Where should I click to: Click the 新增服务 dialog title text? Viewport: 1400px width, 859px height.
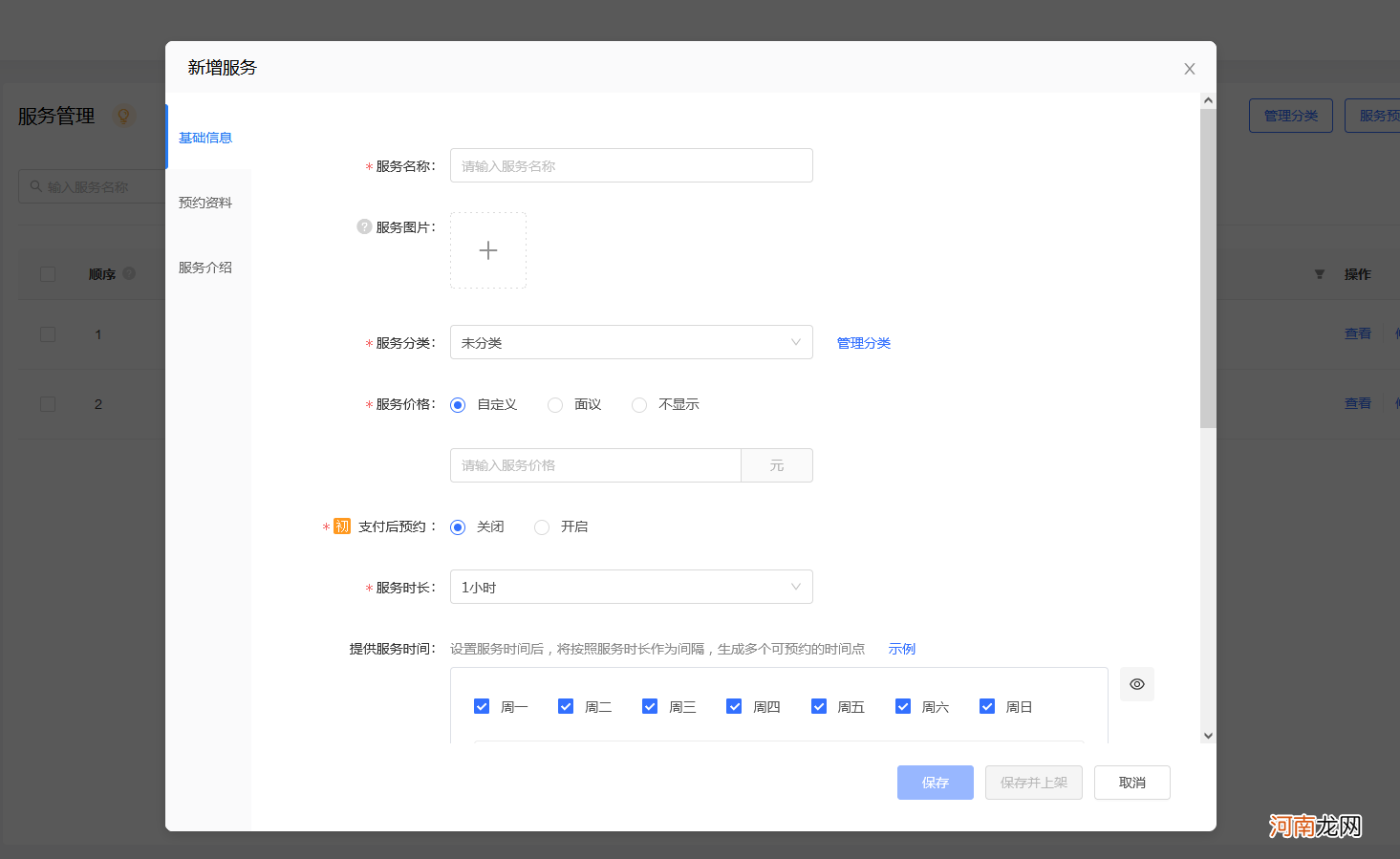[222, 68]
